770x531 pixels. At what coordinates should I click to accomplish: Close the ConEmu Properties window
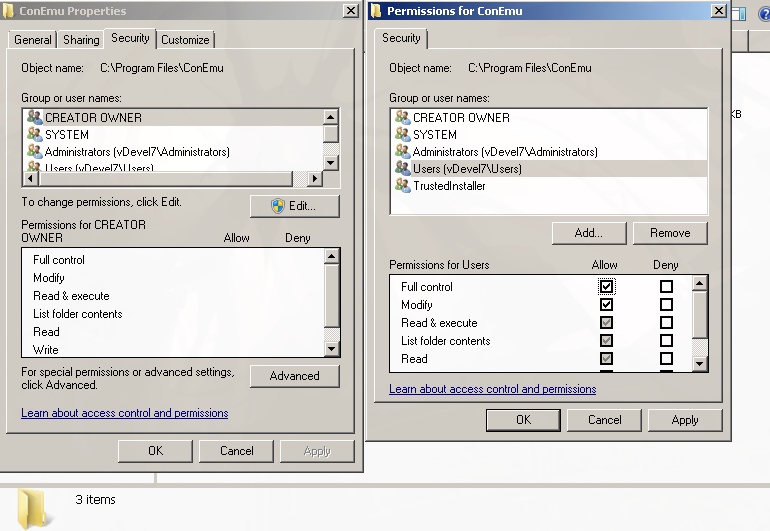(x=351, y=11)
